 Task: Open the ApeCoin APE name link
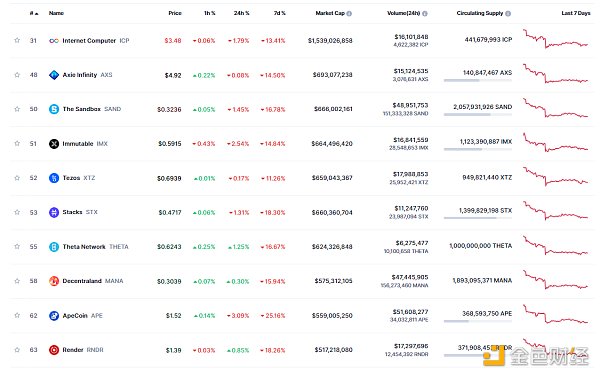point(82,315)
